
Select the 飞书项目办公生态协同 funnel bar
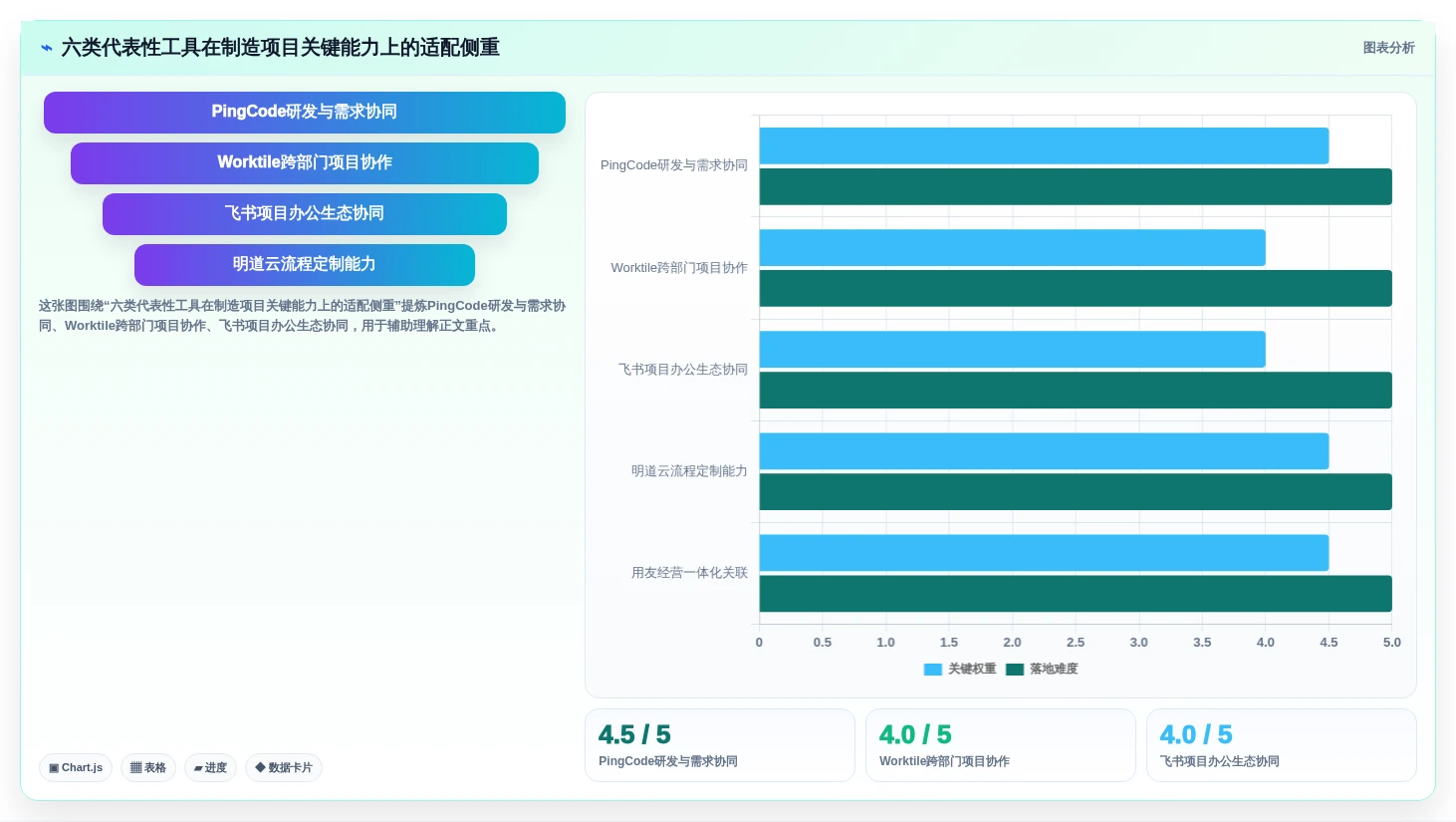point(305,214)
